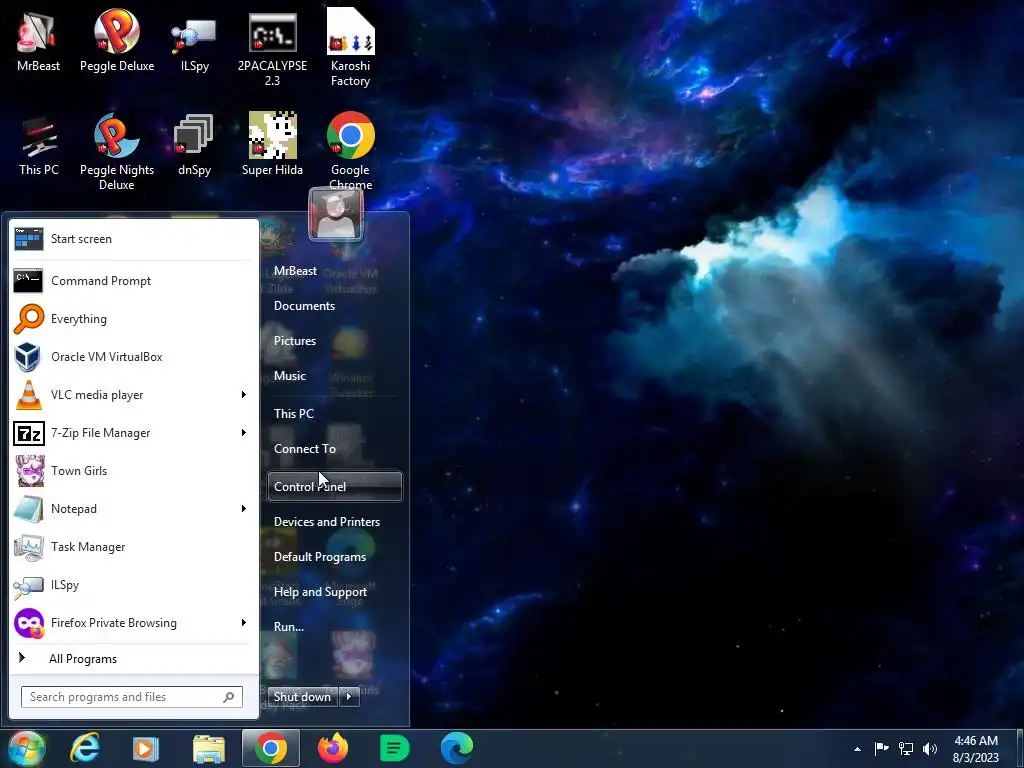
Task: Launch Super Hilda desktop shortcut
Action: tap(272, 144)
